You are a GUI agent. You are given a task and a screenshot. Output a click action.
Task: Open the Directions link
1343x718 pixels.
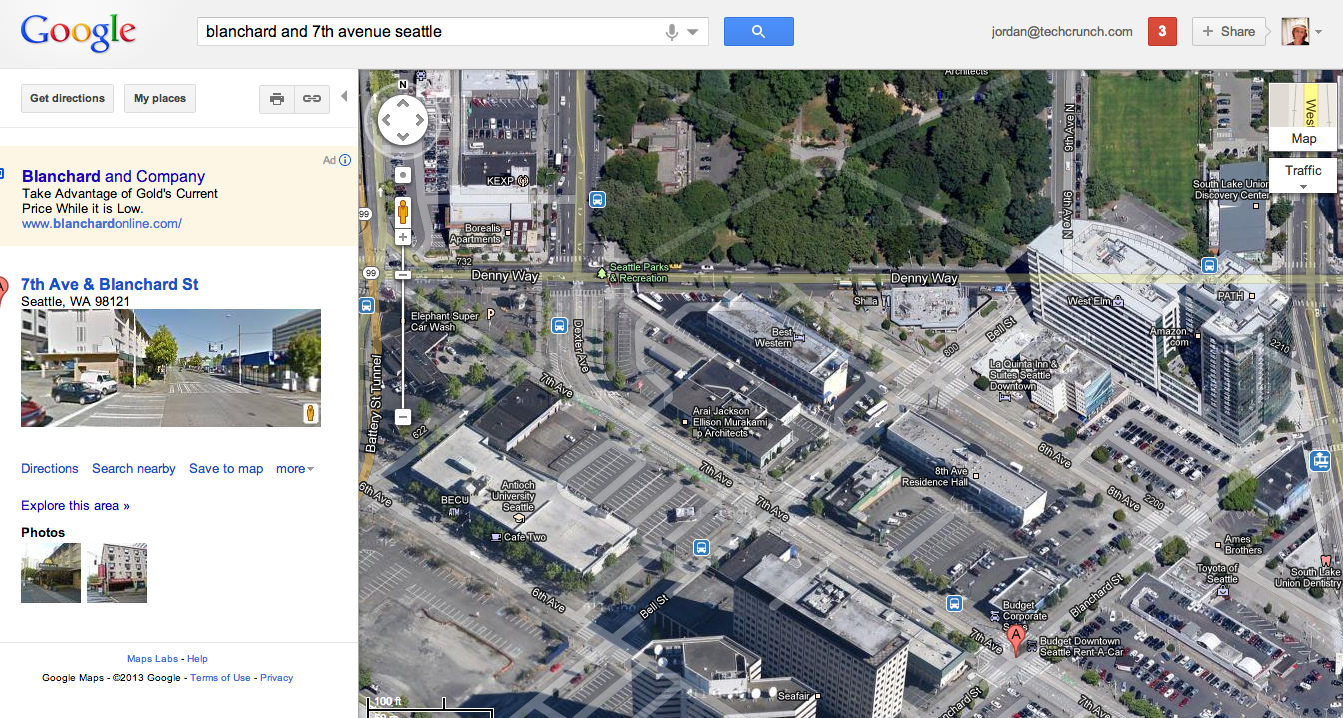[x=49, y=468]
